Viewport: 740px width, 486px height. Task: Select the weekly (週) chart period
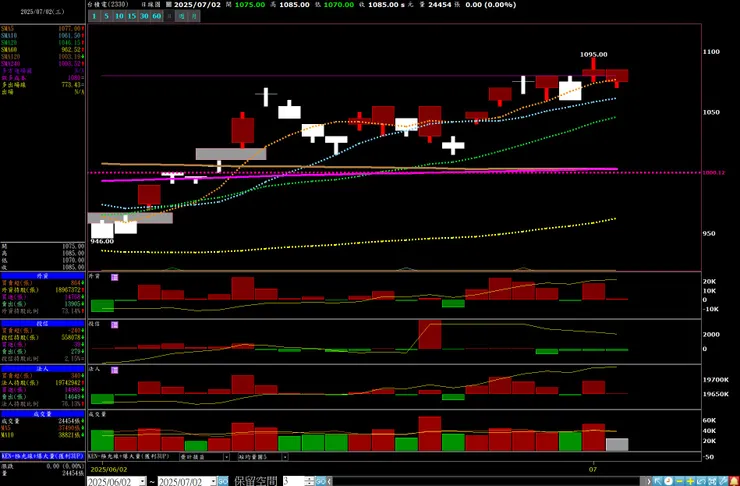tap(181, 16)
